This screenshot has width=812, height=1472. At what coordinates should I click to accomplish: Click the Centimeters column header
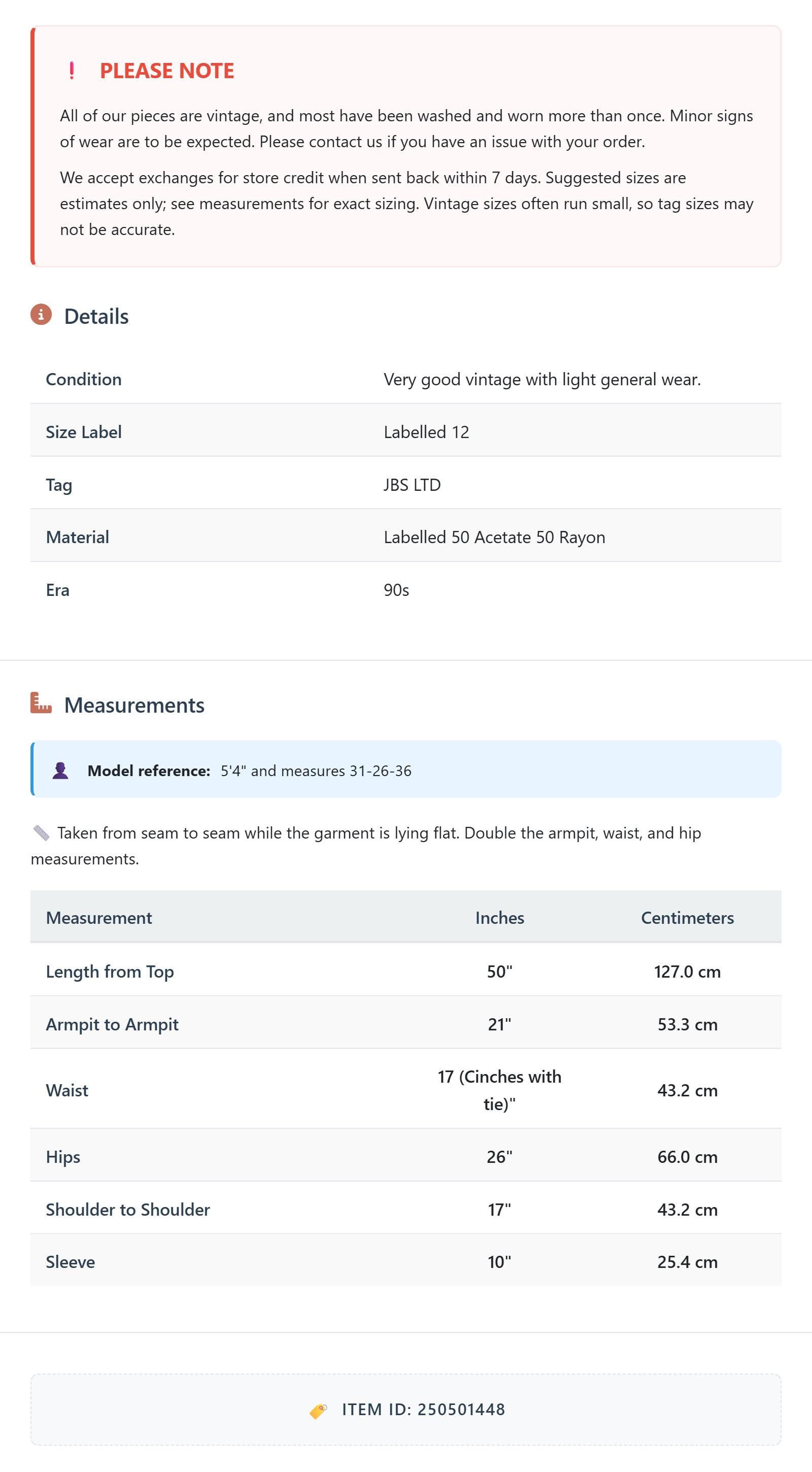tap(688, 918)
